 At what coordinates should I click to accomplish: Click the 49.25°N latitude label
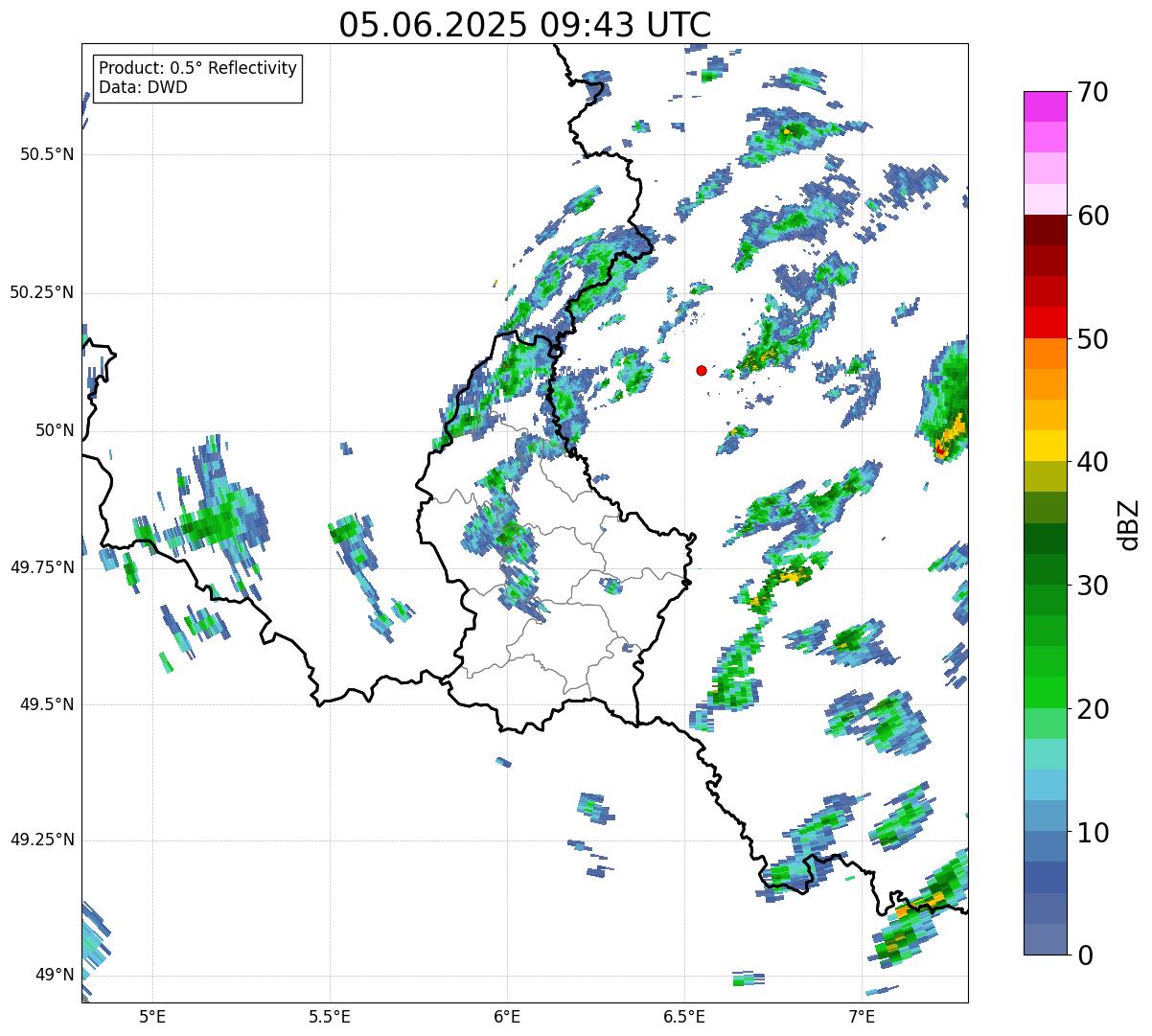pos(42,840)
